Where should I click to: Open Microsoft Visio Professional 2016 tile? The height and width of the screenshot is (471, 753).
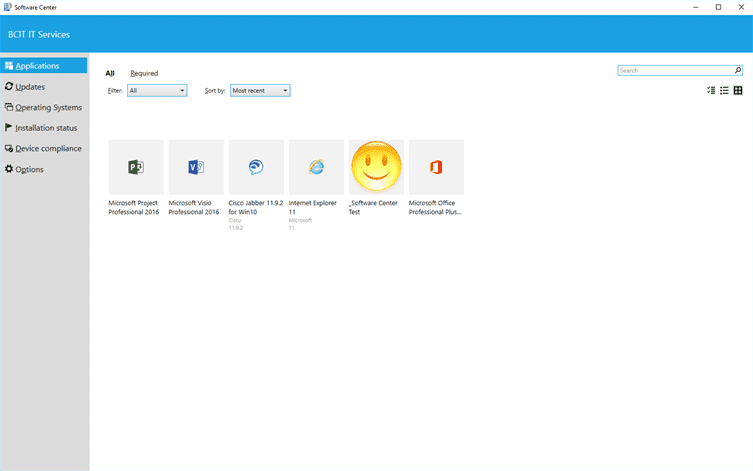[x=196, y=167]
